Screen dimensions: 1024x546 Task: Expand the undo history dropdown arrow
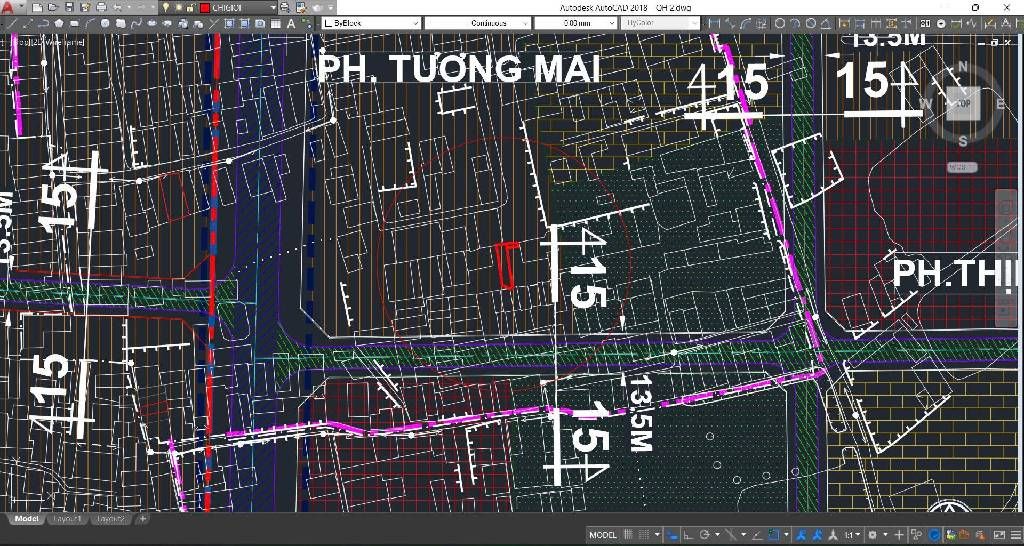129,8
